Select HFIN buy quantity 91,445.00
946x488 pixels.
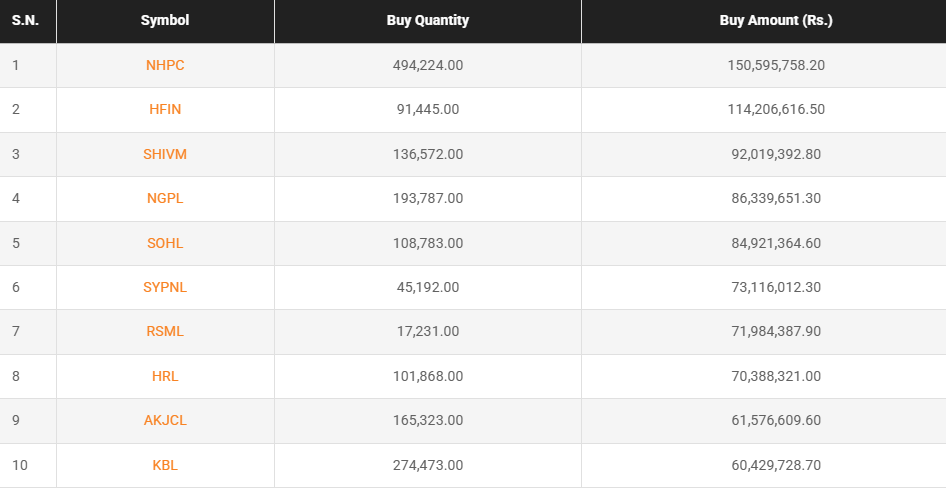pos(427,109)
